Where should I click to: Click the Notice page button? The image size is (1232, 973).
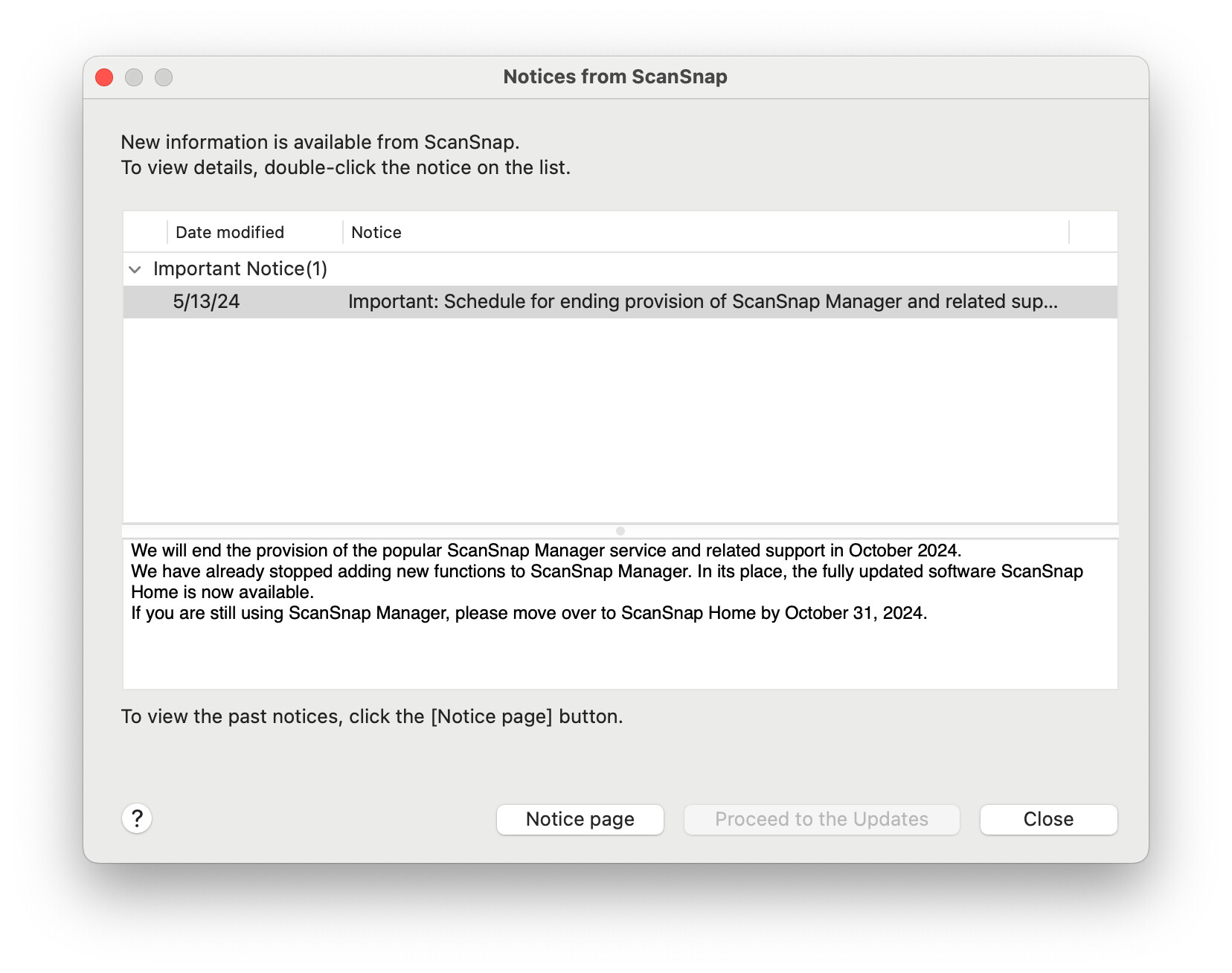coord(580,819)
